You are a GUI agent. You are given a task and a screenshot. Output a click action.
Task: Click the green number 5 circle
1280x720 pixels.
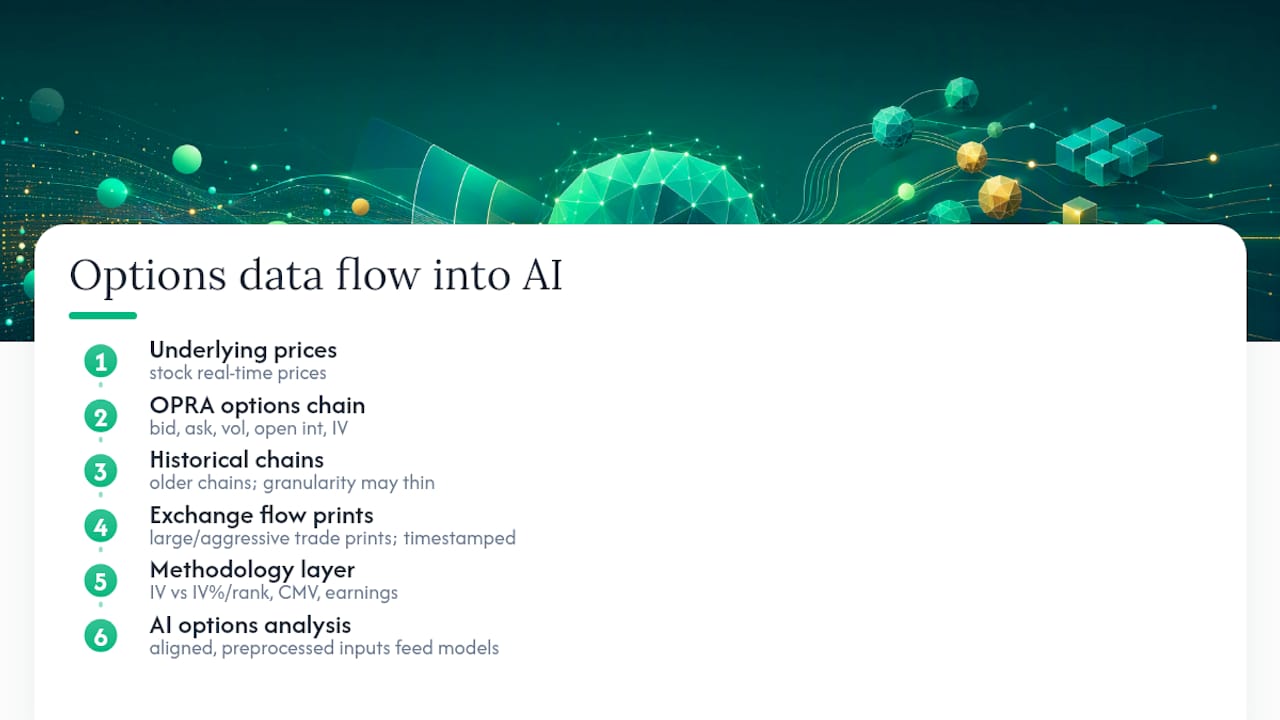[x=100, y=581]
